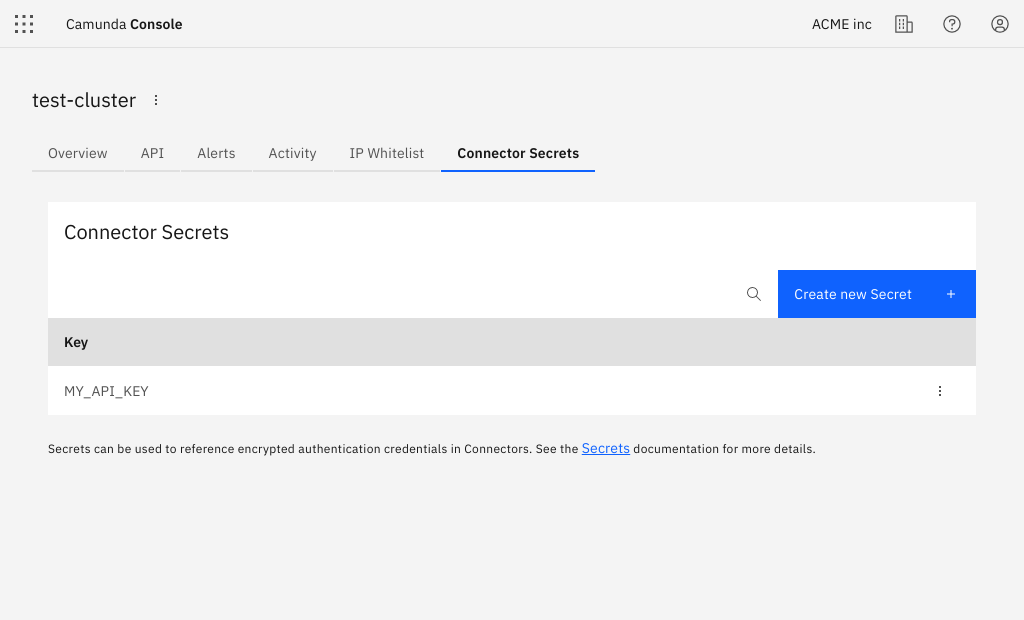Follow the Secrets documentation link
This screenshot has width=1024, height=620.
point(606,449)
